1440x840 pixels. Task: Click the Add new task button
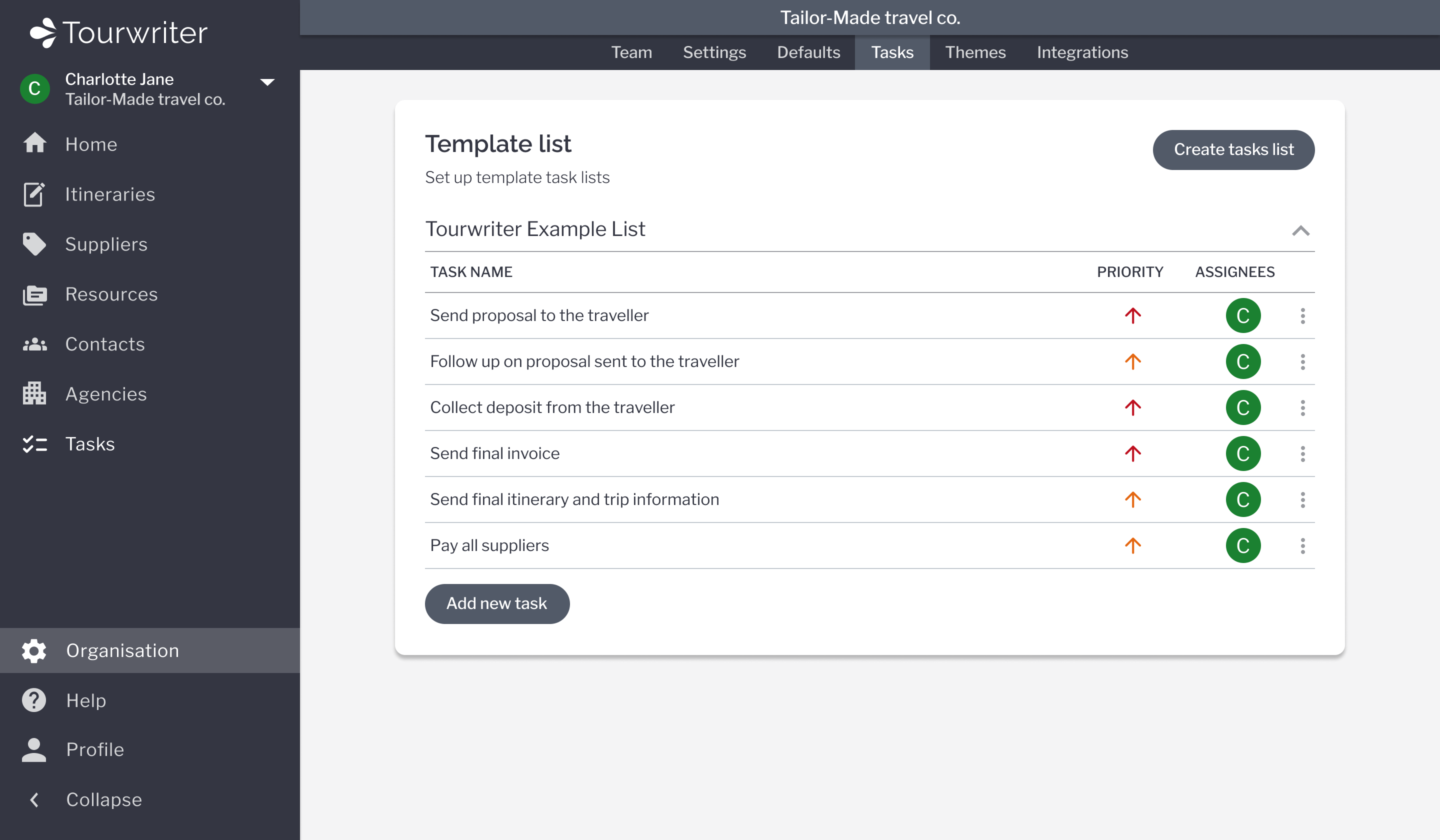[x=496, y=603]
